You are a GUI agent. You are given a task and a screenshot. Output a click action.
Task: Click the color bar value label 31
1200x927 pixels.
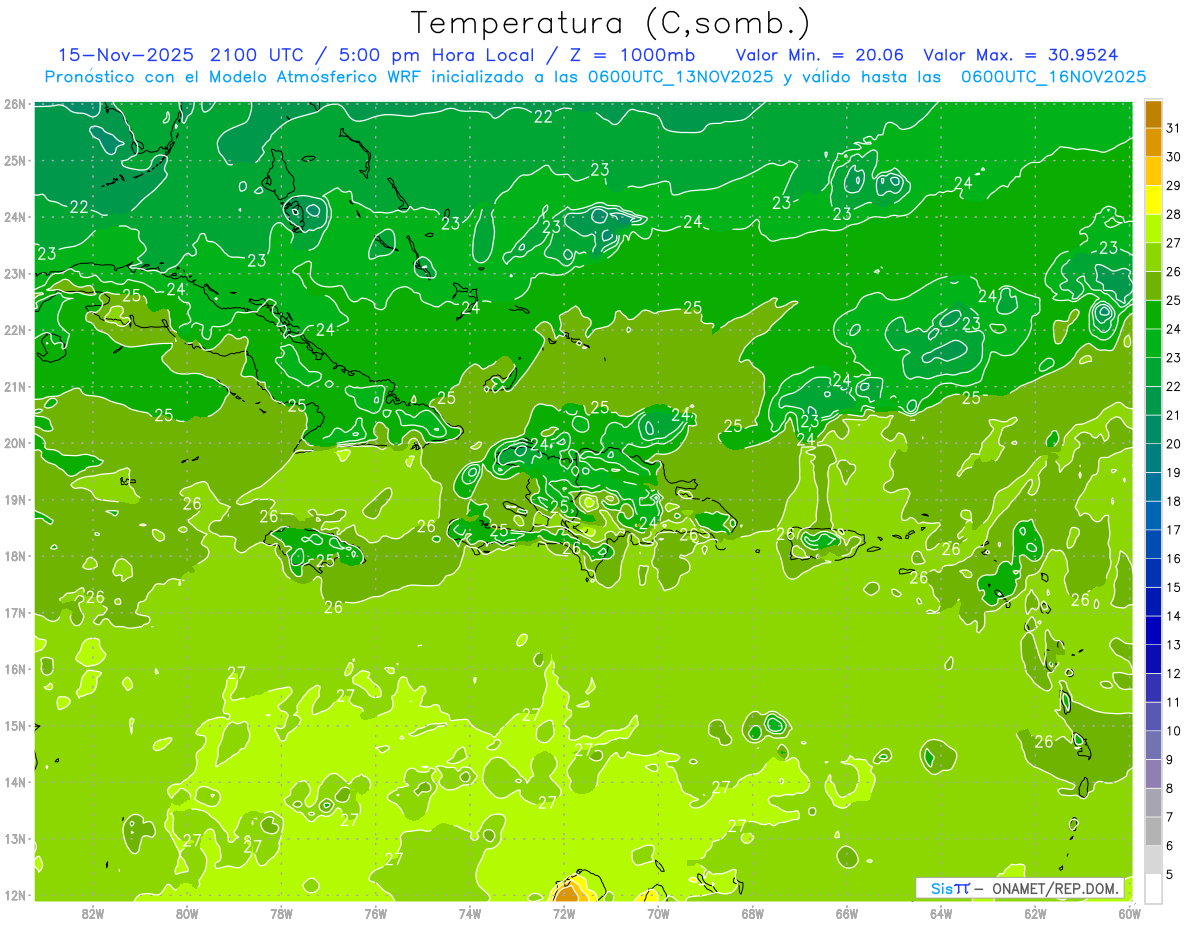click(1174, 127)
